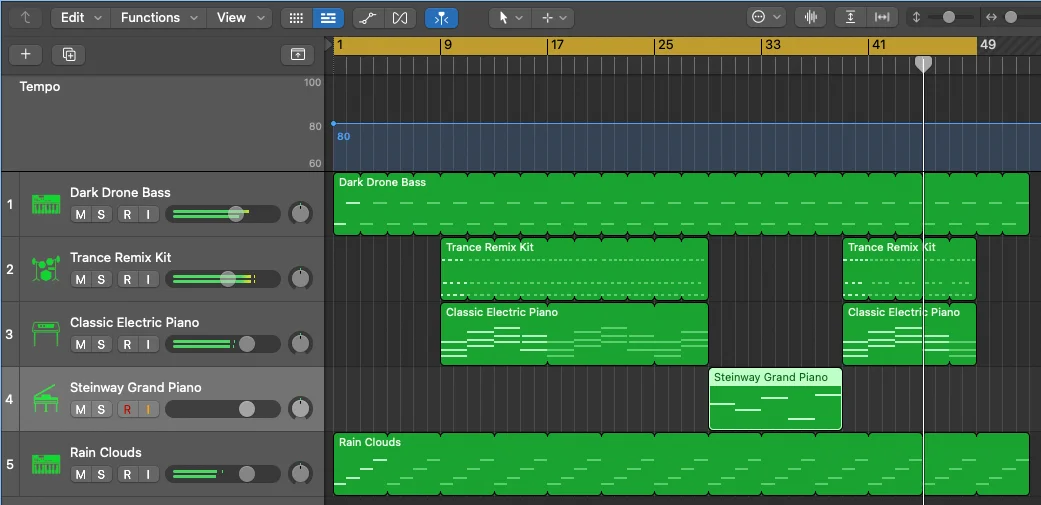Click the waveform zoom button

[x=811, y=18]
